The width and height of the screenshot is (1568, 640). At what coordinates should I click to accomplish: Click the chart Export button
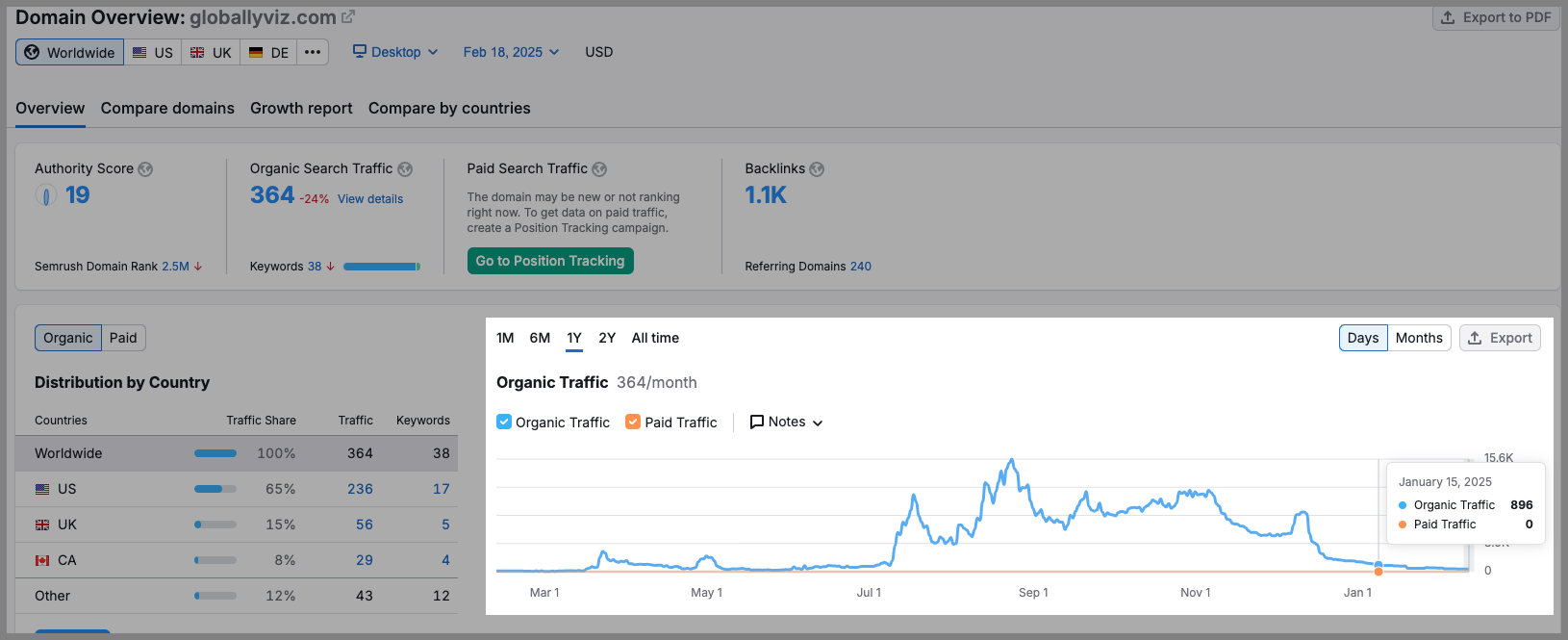(1500, 338)
